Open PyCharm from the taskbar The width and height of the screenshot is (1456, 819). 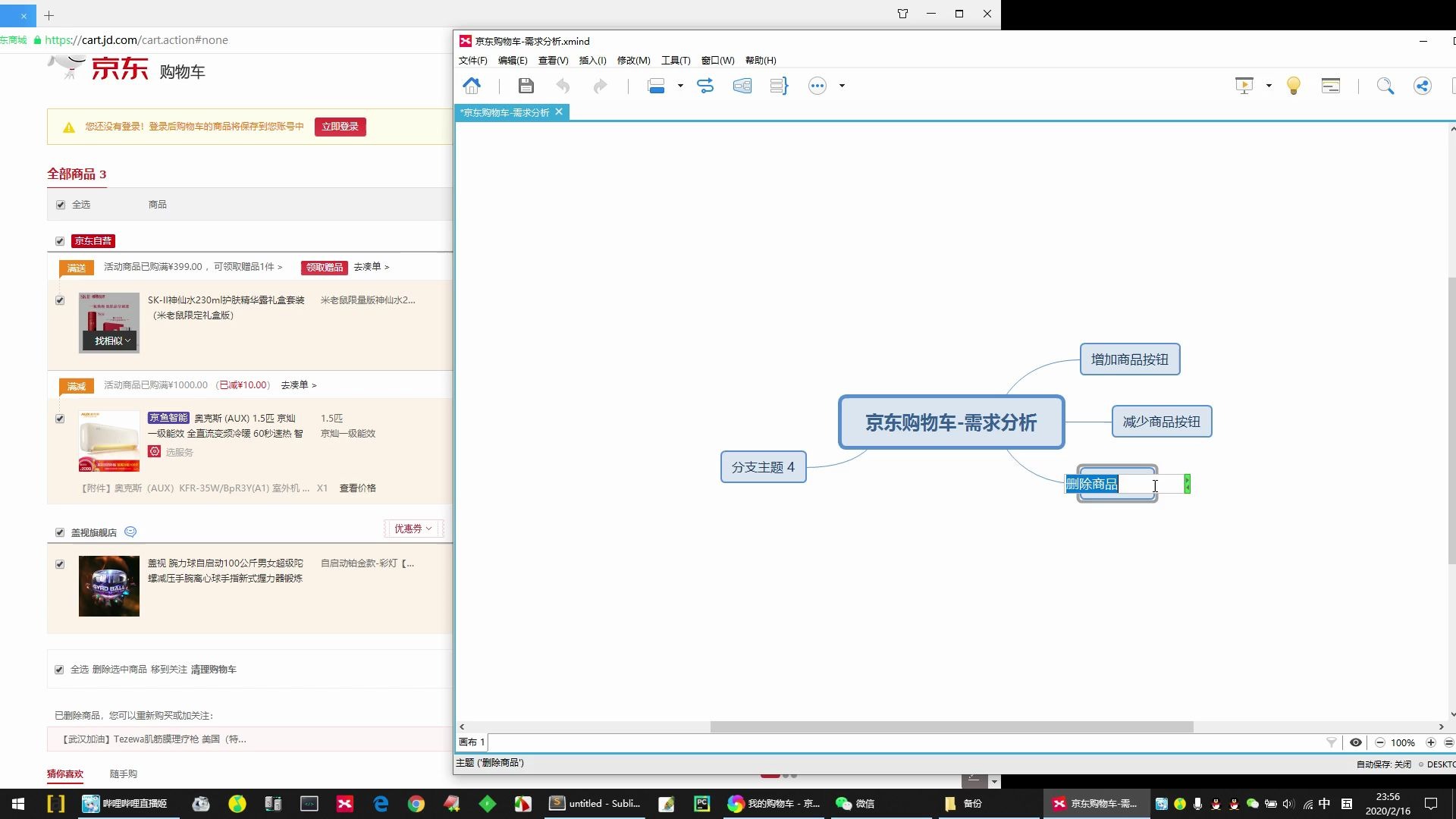pos(701,804)
